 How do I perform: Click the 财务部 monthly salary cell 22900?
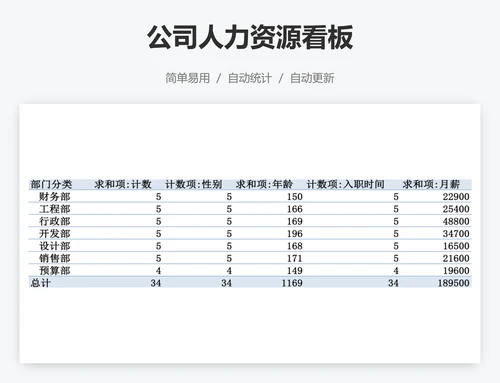coord(456,197)
